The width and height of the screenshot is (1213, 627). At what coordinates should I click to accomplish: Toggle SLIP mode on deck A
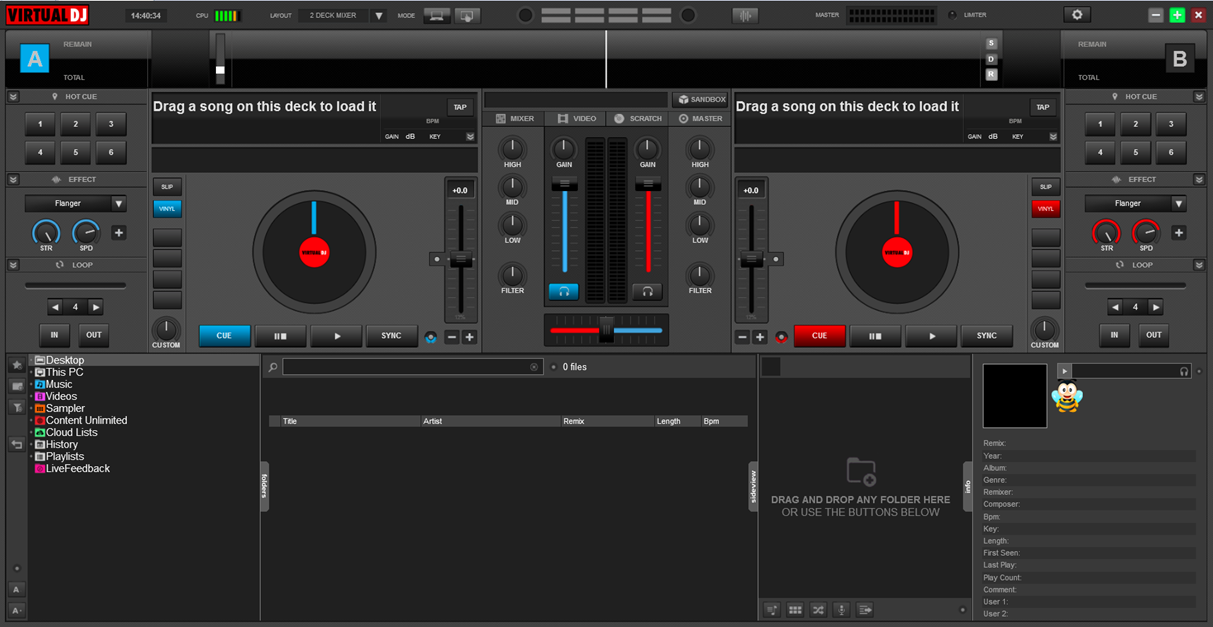pos(167,187)
